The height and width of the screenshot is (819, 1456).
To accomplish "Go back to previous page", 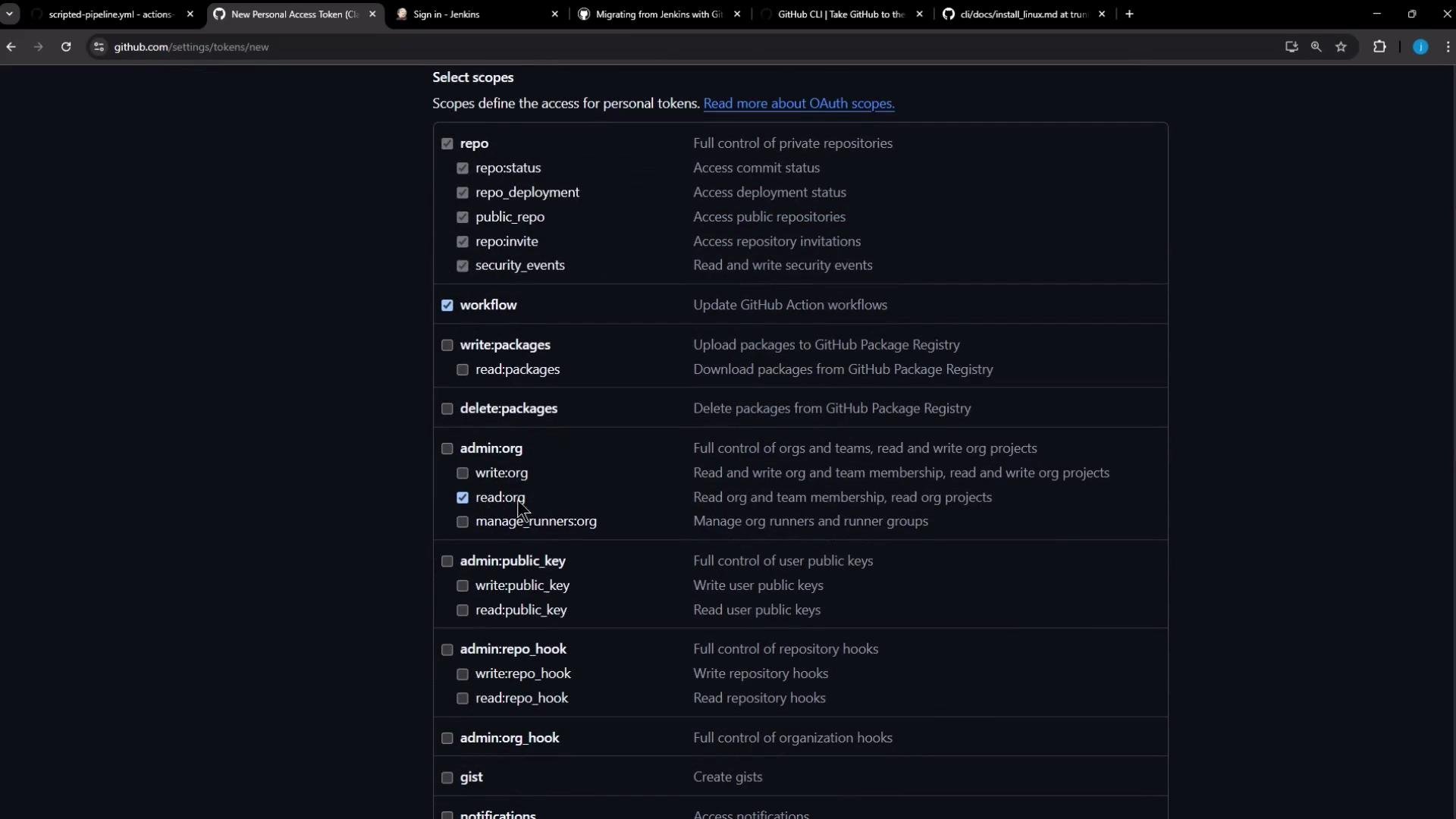I will pos(11,47).
